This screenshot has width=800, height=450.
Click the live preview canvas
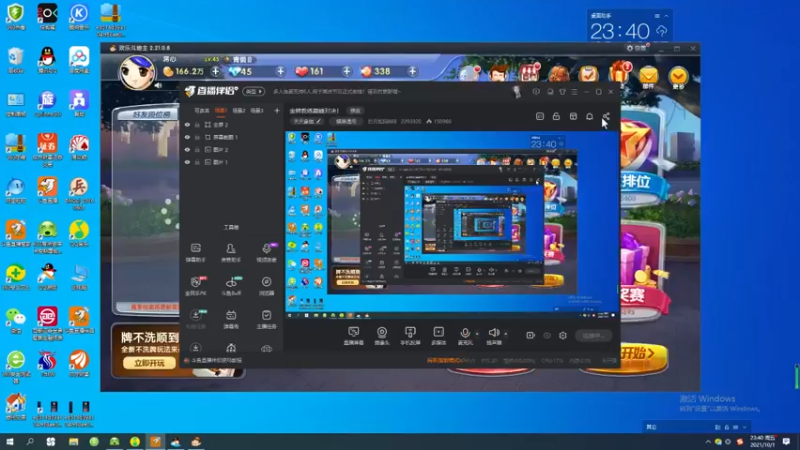[452, 226]
